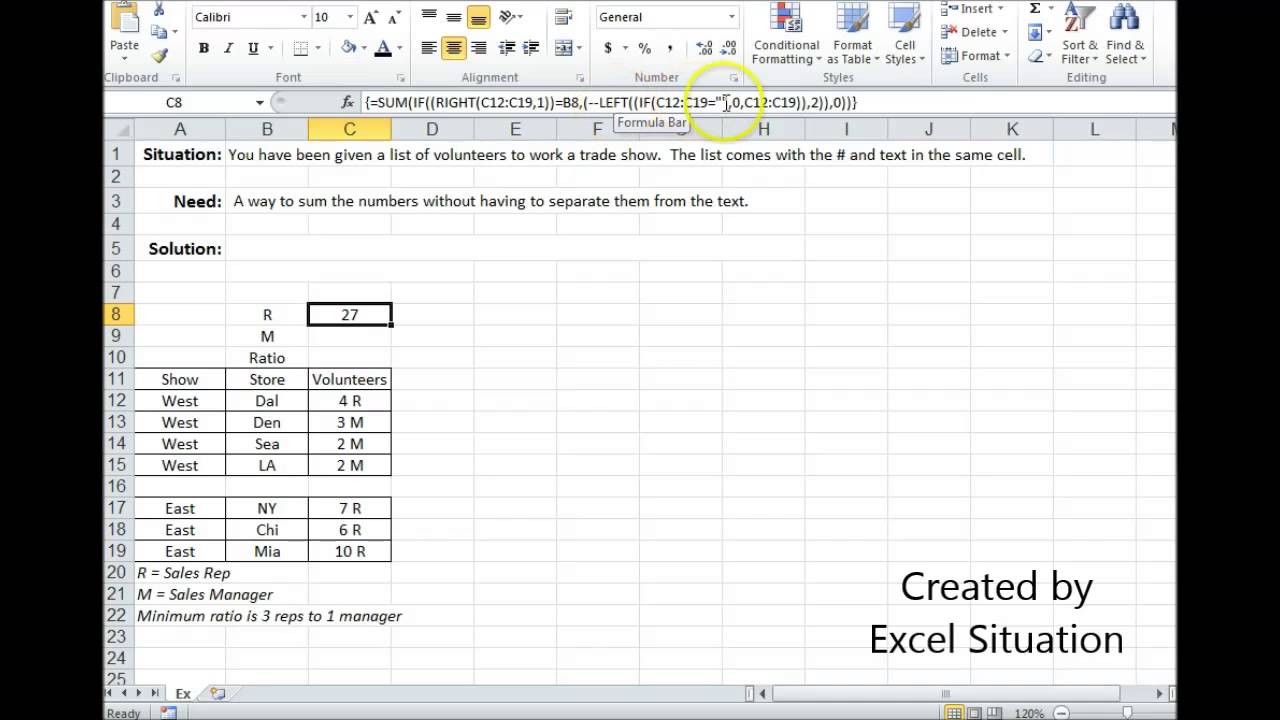Select the Ex sheet tab
The width and height of the screenshot is (1280, 720).
183,693
